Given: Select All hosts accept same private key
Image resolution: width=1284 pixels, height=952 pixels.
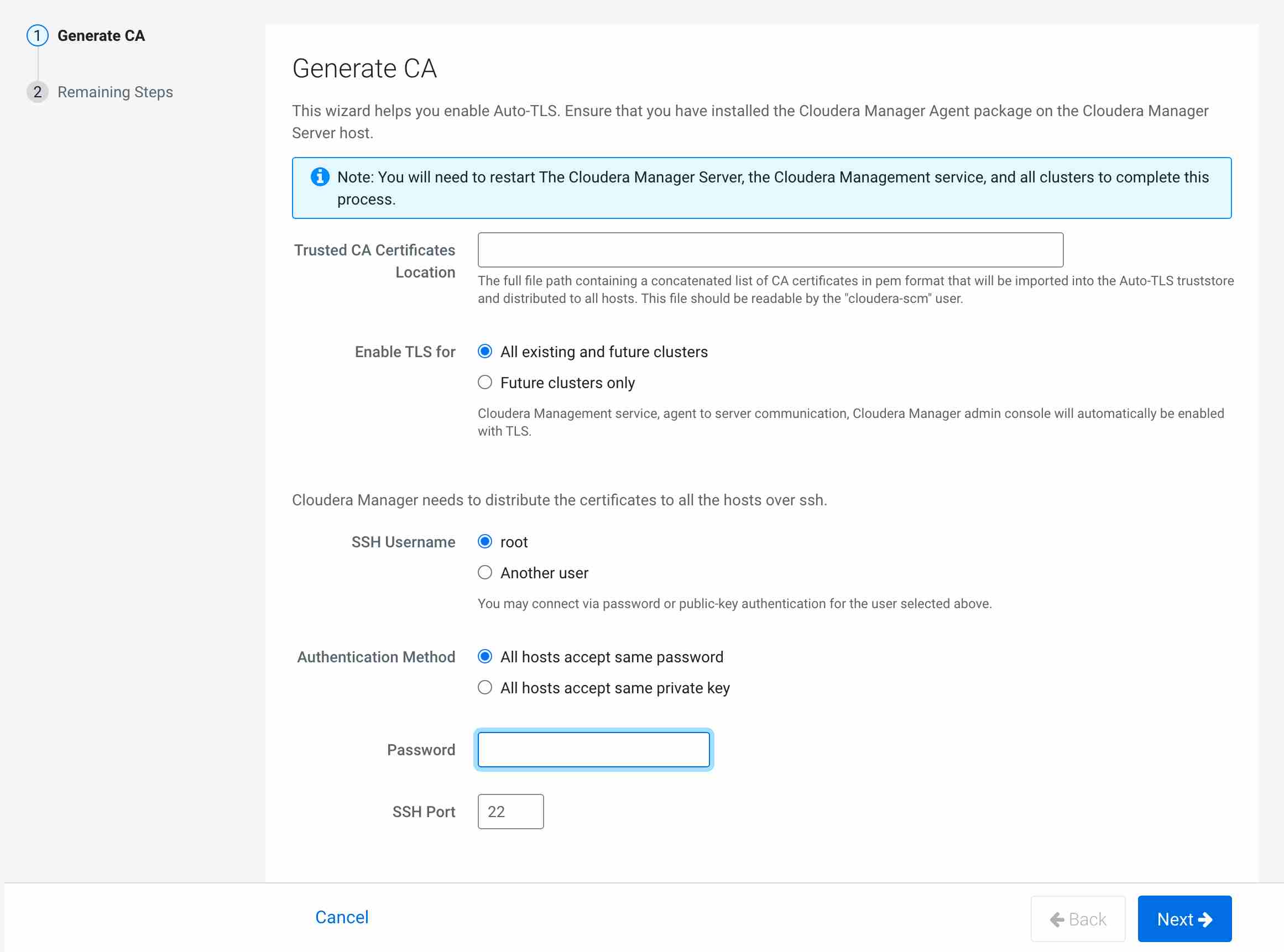Looking at the screenshot, I should (484, 688).
